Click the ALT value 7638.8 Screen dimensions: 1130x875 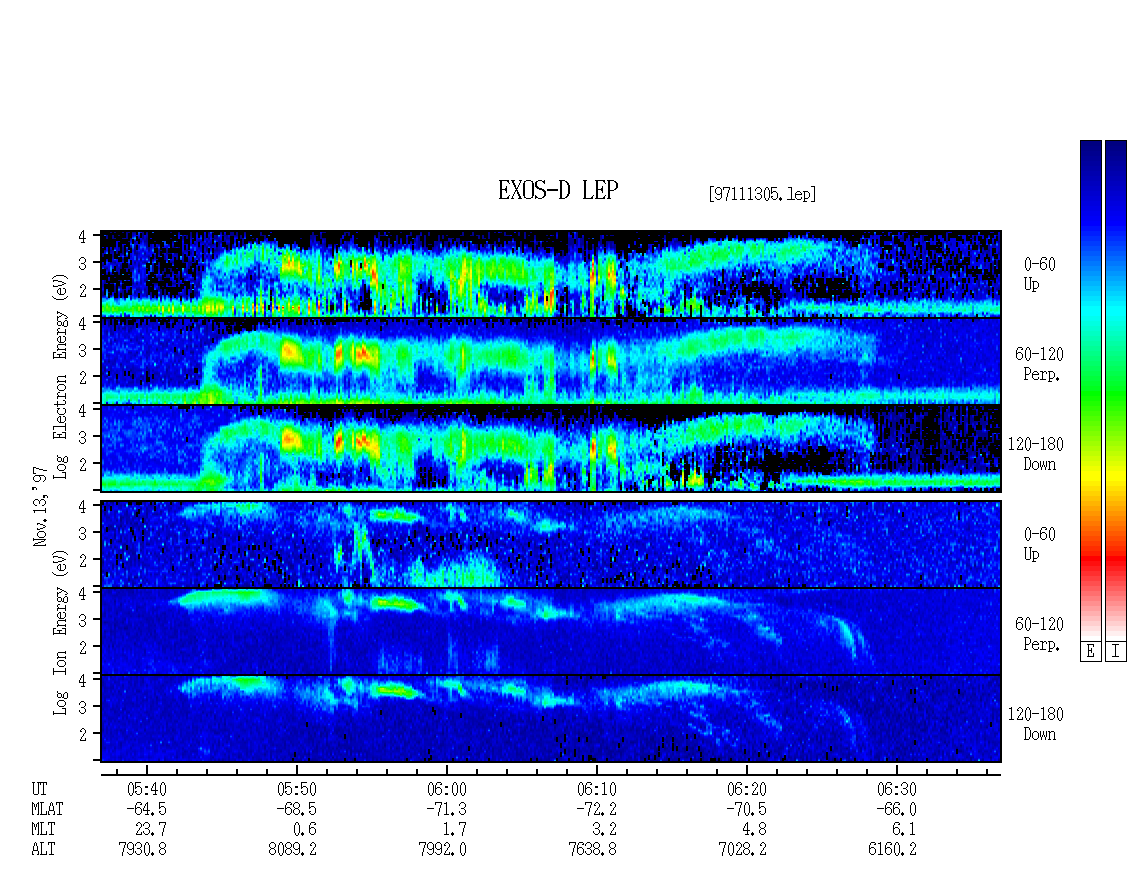tap(592, 850)
